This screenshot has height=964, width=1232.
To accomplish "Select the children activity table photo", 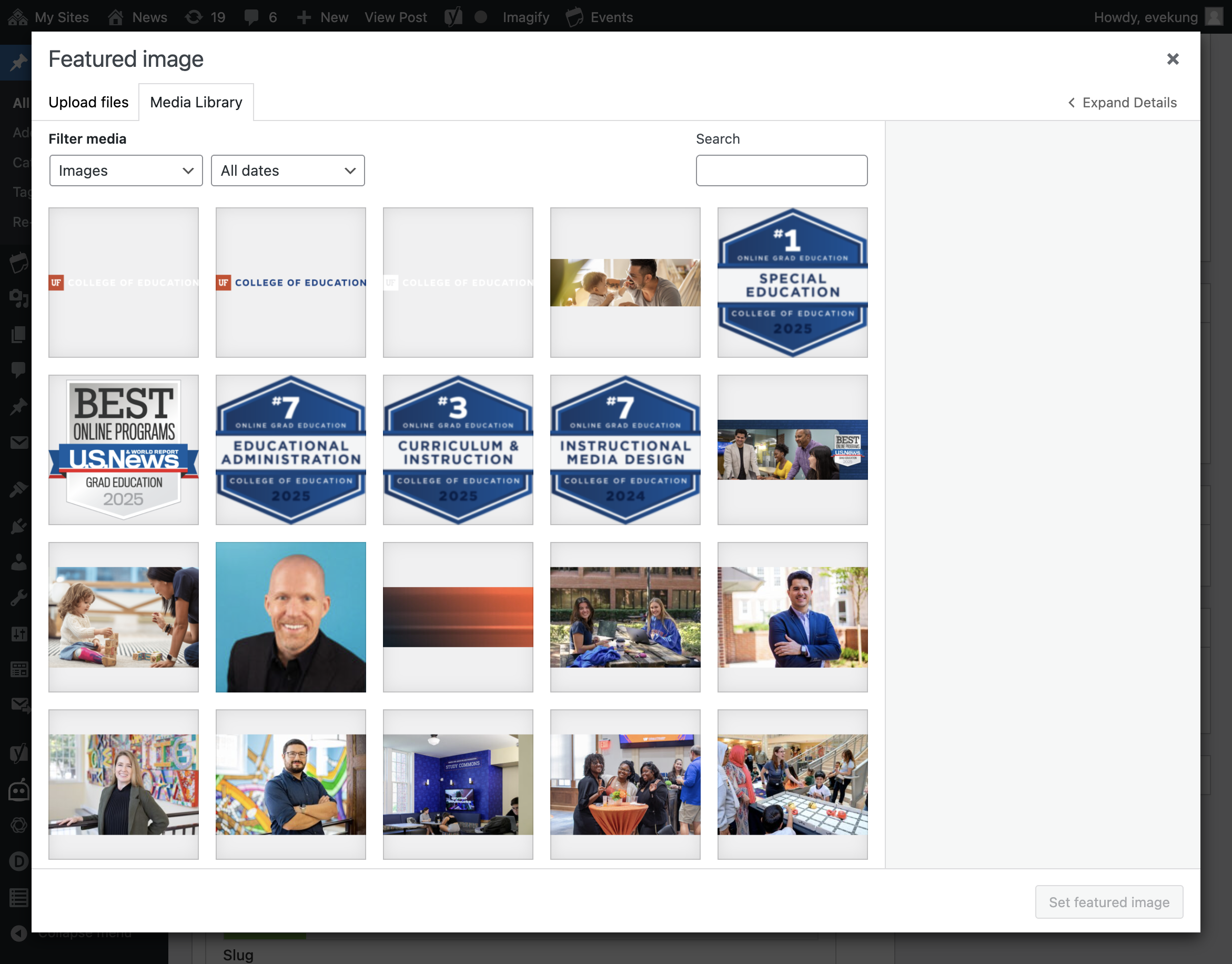I will tap(793, 785).
